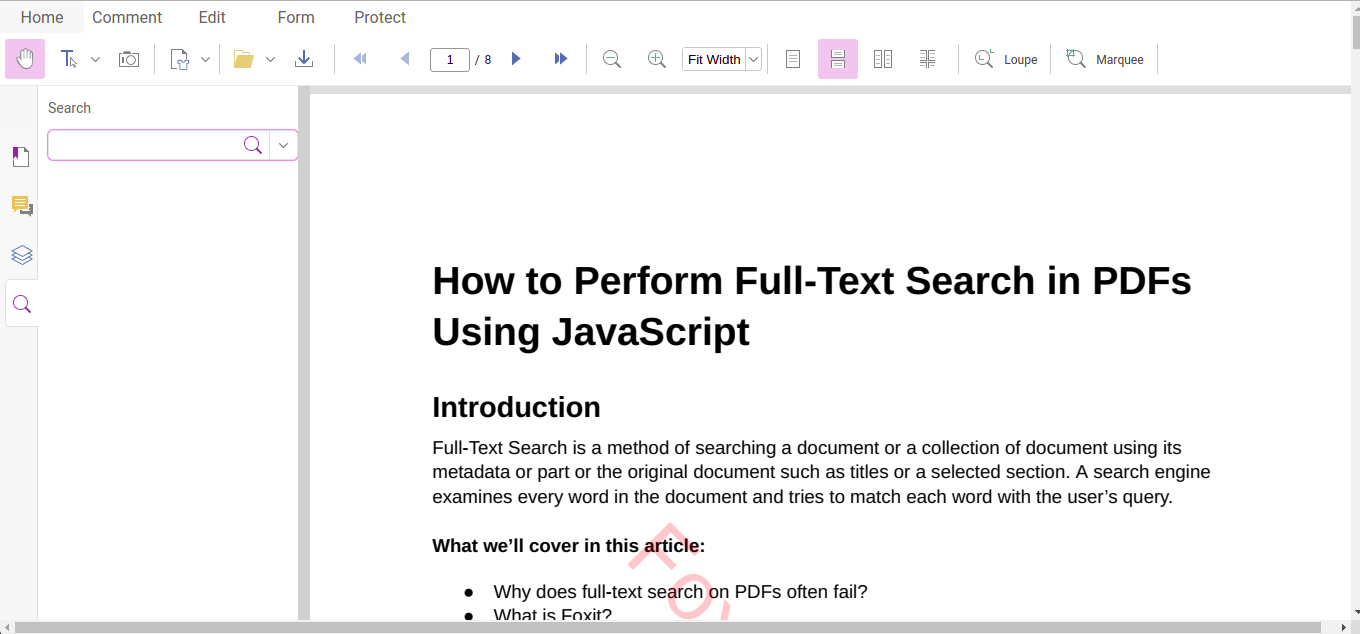The height and width of the screenshot is (634, 1360).
Task: Download the current PDF
Action: [x=305, y=59]
